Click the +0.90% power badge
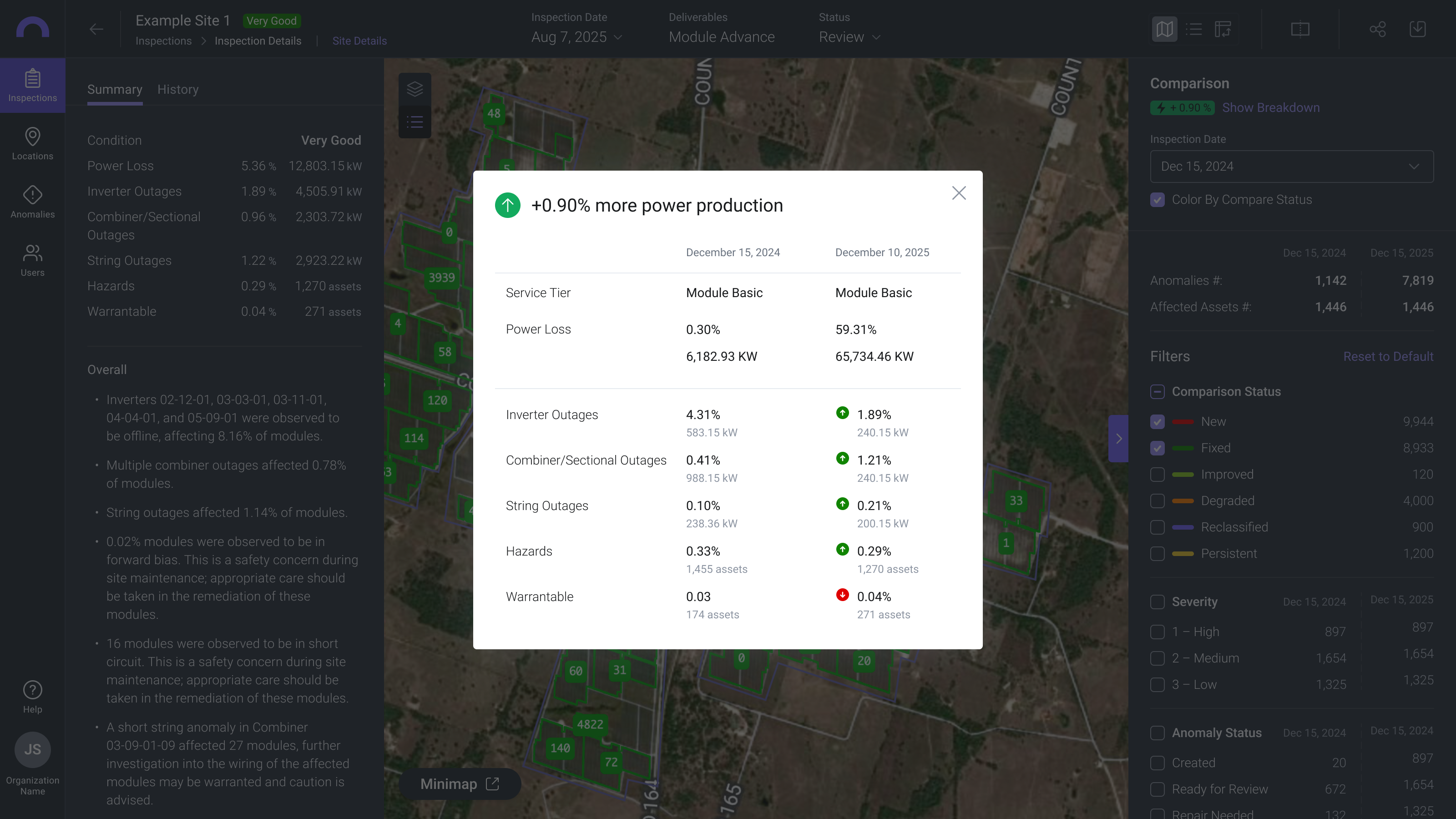The image size is (1456, 819). (1182, 107)
